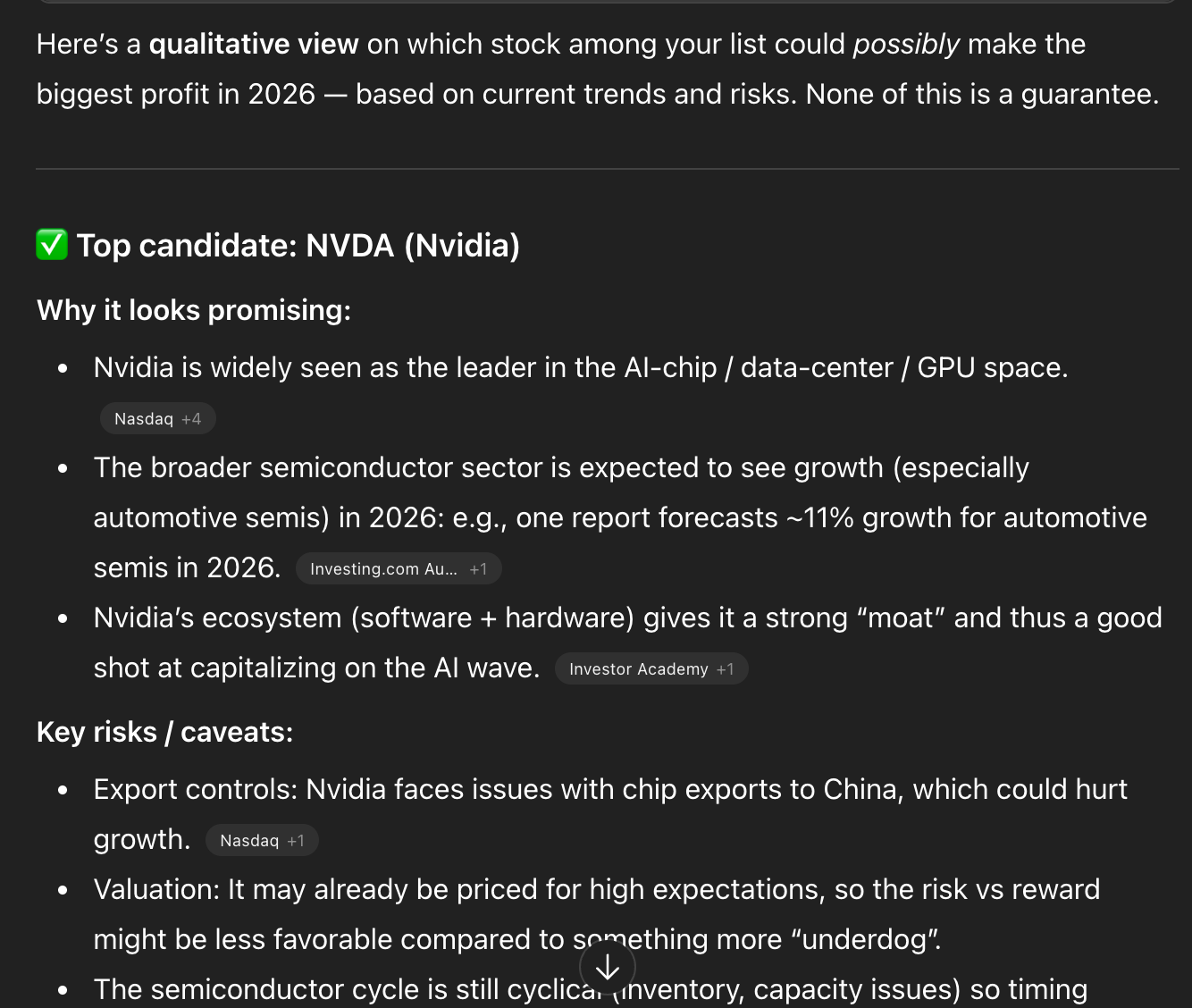Click the "Top candidate: NVDA (Nvidia)" heading
Viewport: 1192px width, 1008px height.
point(298,246)
